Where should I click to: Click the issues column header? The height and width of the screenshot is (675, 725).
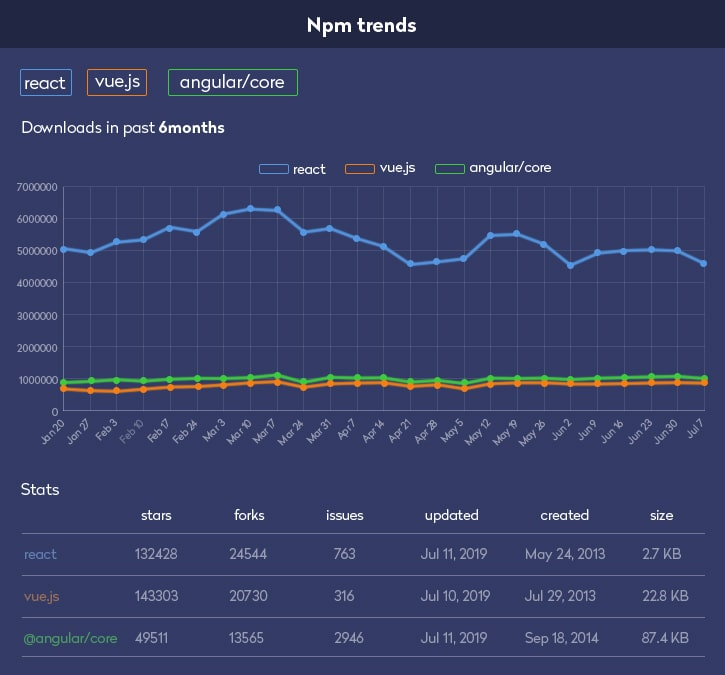click(344, 516)
